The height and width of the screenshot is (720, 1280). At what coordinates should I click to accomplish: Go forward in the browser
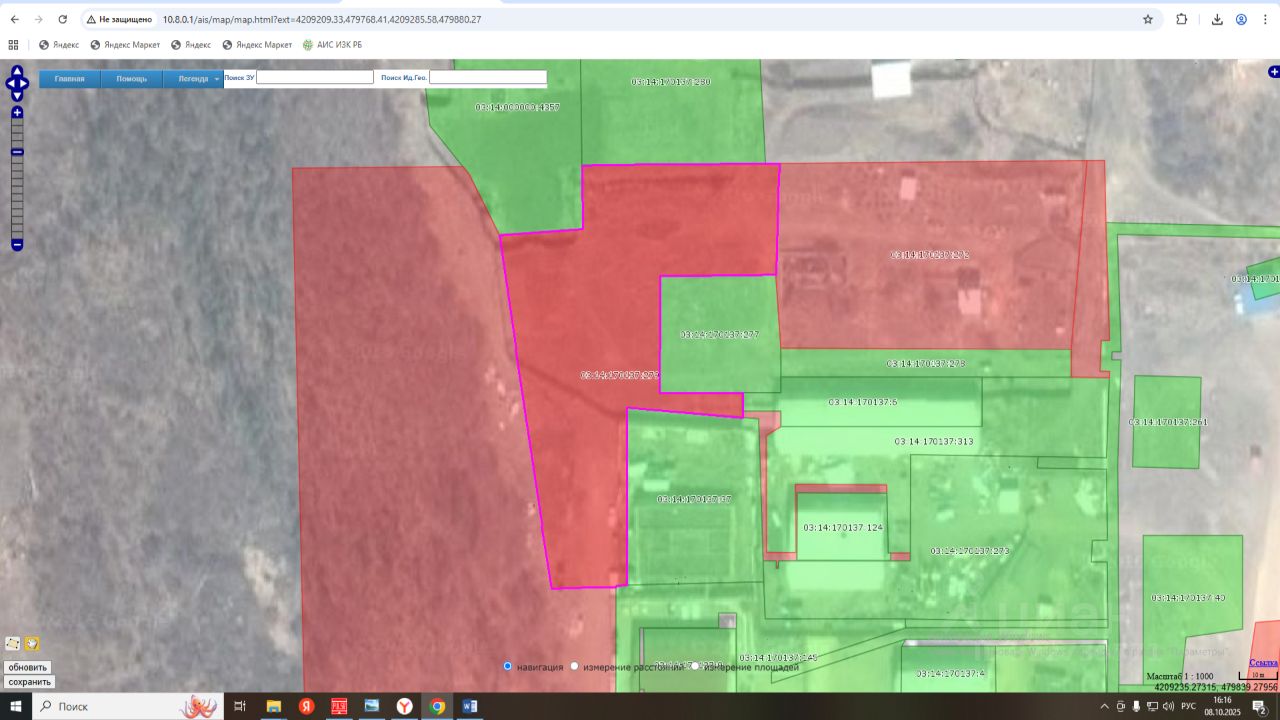point(38,19)
